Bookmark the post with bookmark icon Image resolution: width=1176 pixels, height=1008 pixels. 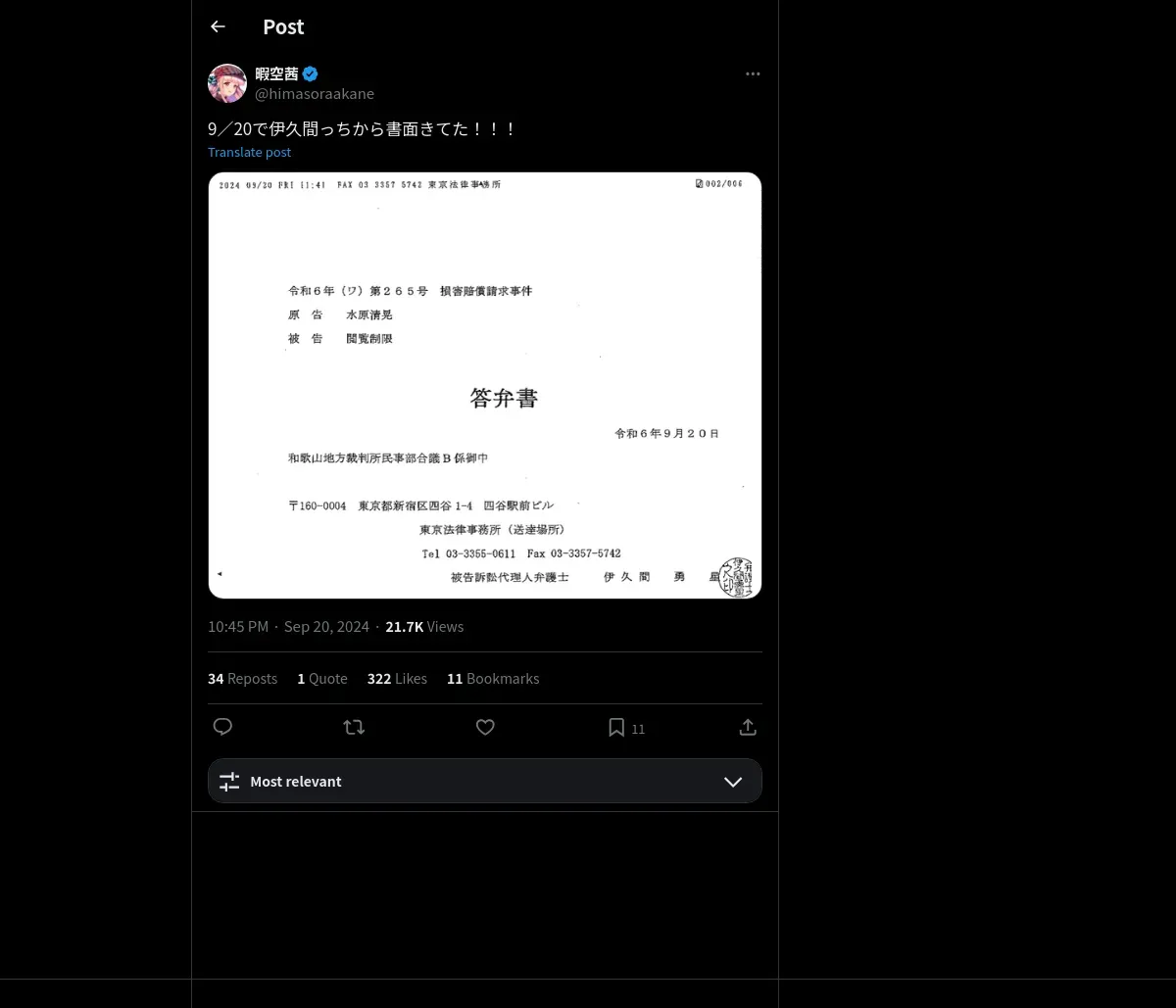point(616,727)
